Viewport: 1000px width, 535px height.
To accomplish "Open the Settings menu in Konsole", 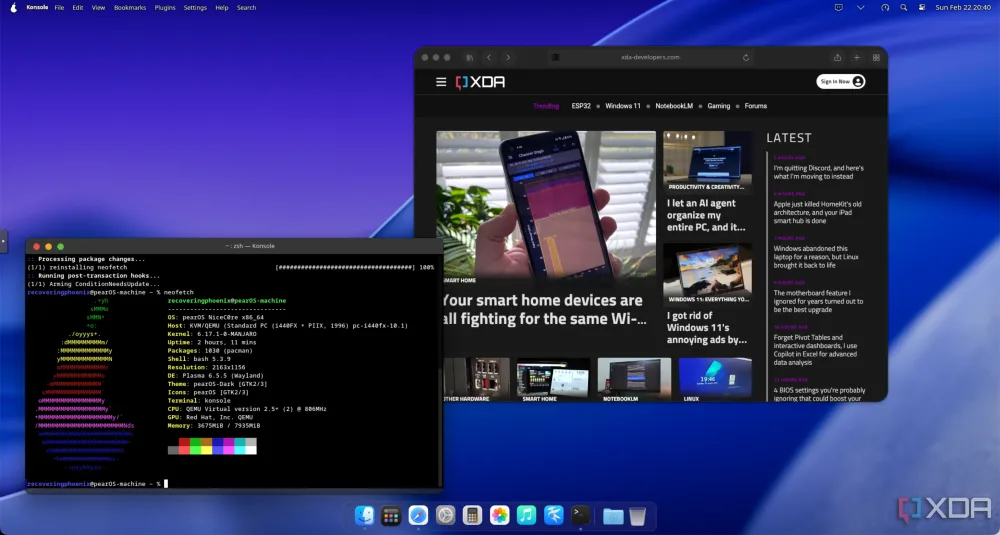I will (x=195, y=8).
